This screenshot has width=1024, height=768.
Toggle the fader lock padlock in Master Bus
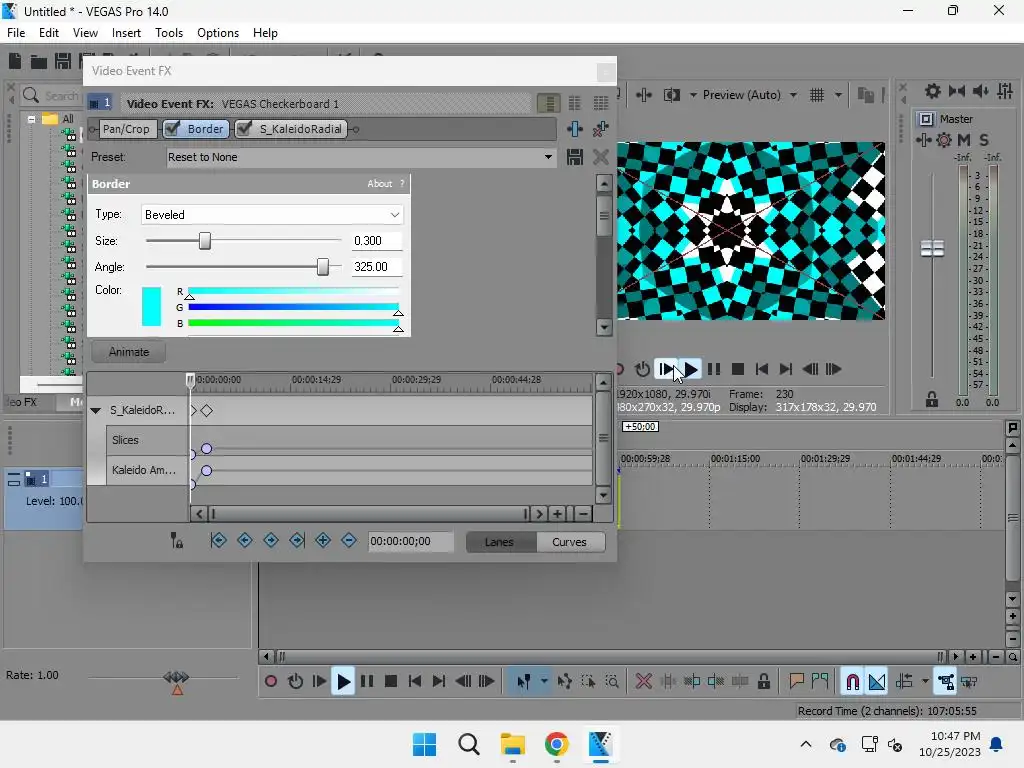click(932, 400)
